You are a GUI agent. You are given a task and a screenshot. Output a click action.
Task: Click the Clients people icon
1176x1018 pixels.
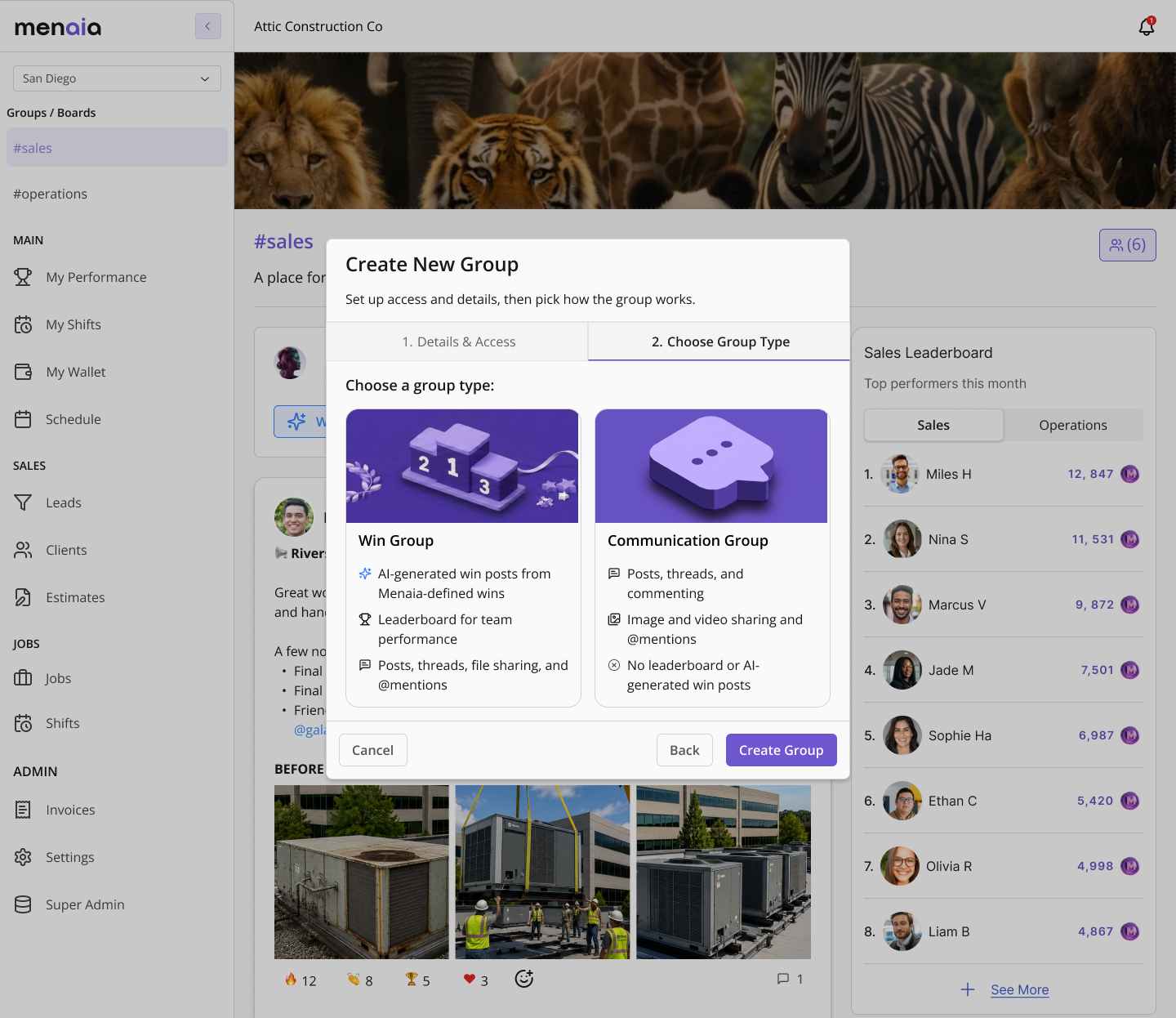tap(23, 550)
